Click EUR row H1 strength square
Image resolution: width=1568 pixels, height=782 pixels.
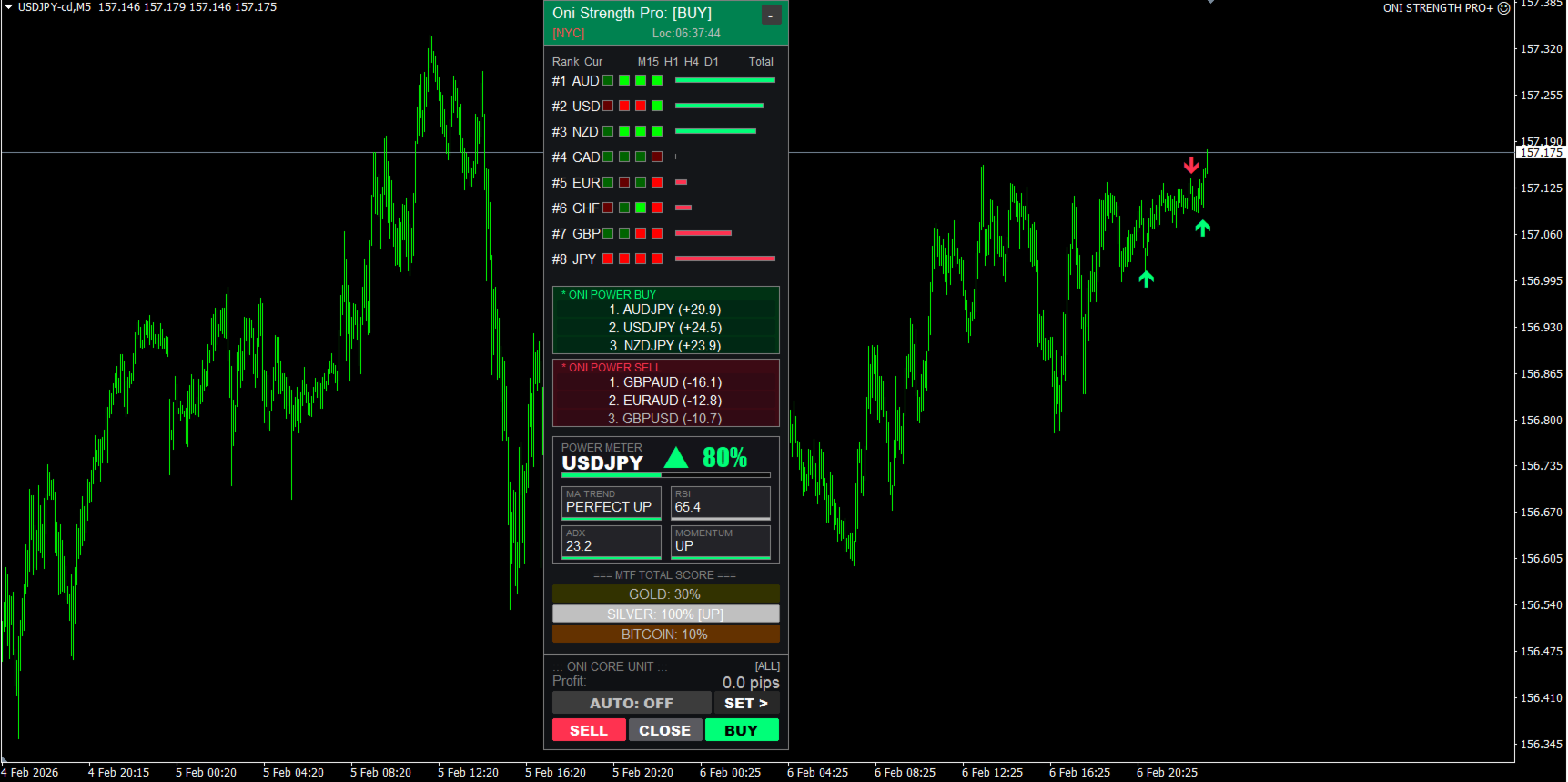coord(624,182)
